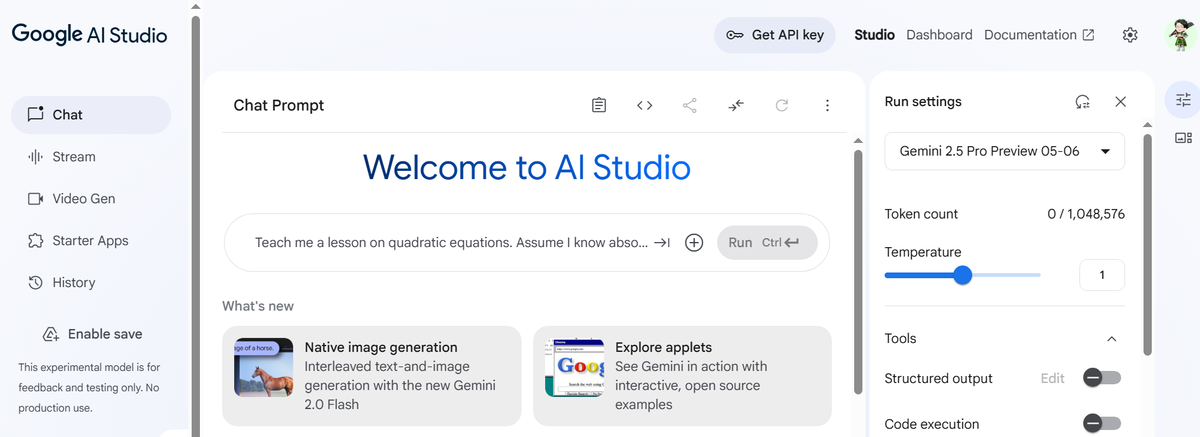Click the user avatar picture

1182,35
